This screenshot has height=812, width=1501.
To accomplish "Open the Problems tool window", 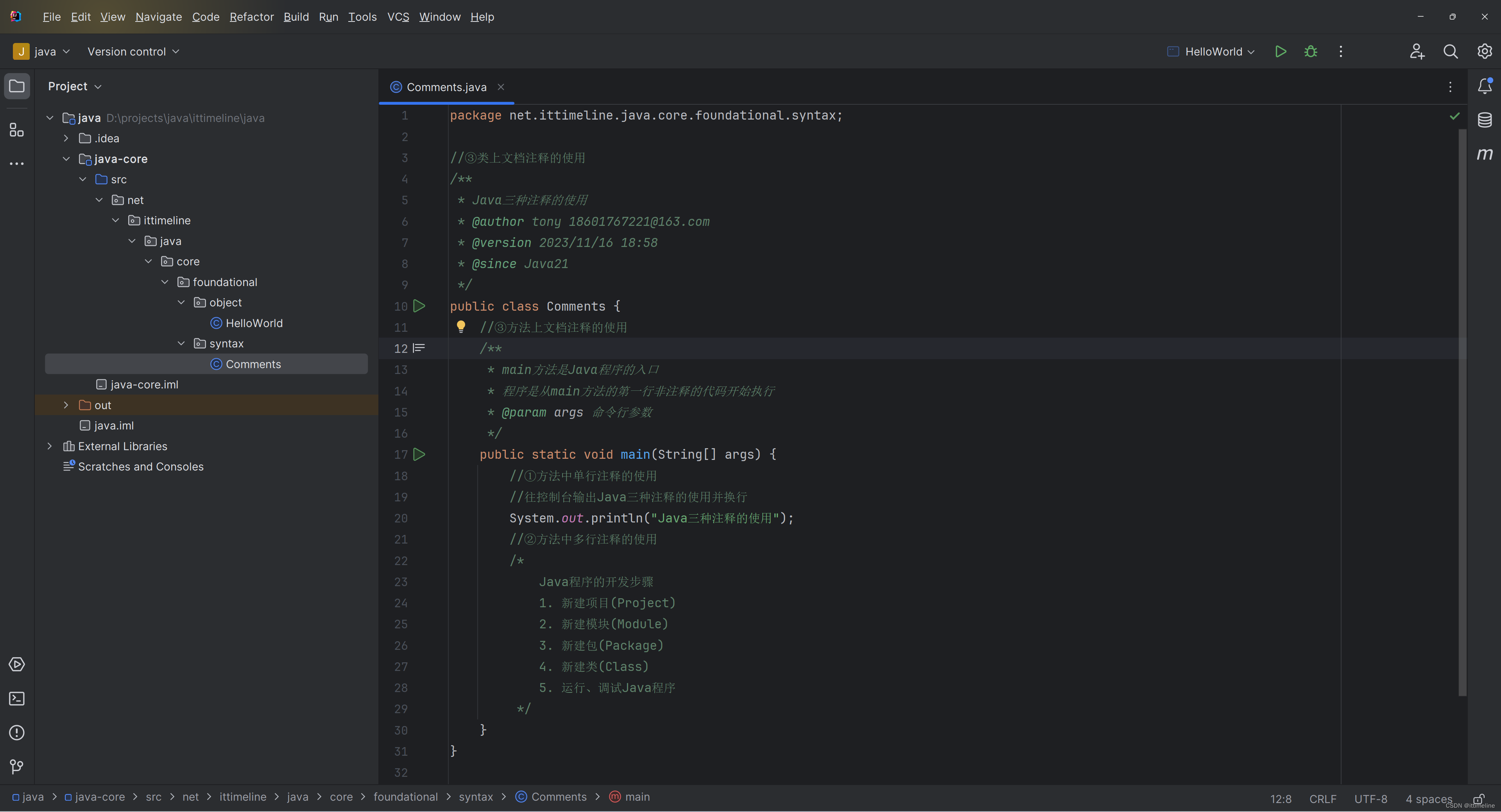I will tap(17, 732).
